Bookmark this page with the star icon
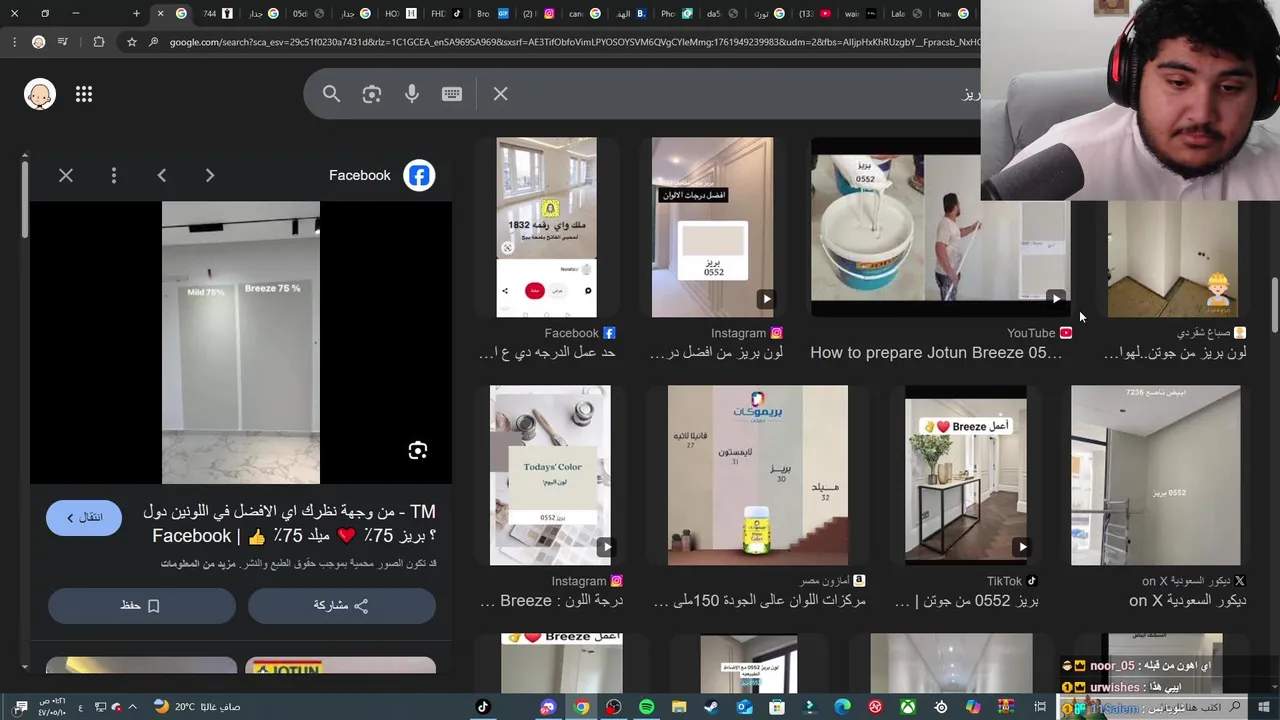This screenshot has height=720, width=1280. click(131, 42)
